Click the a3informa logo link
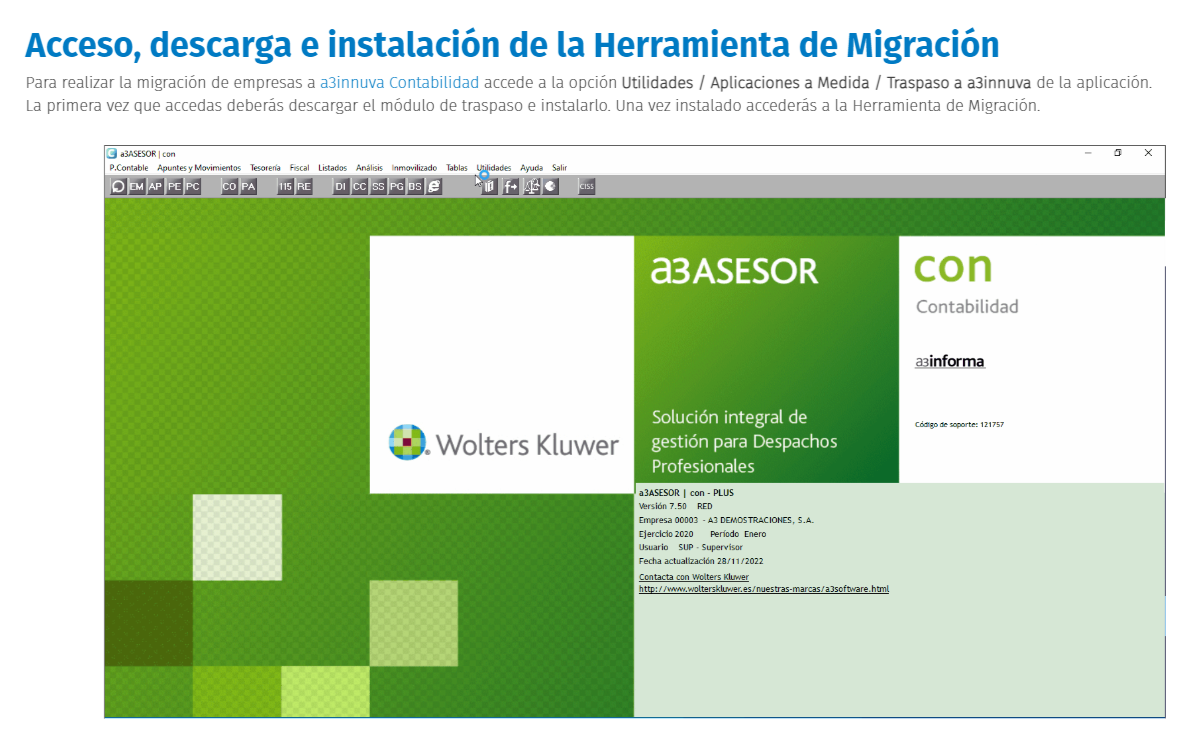The width and height of the screenshot is (1202, 746). [950, 361]
